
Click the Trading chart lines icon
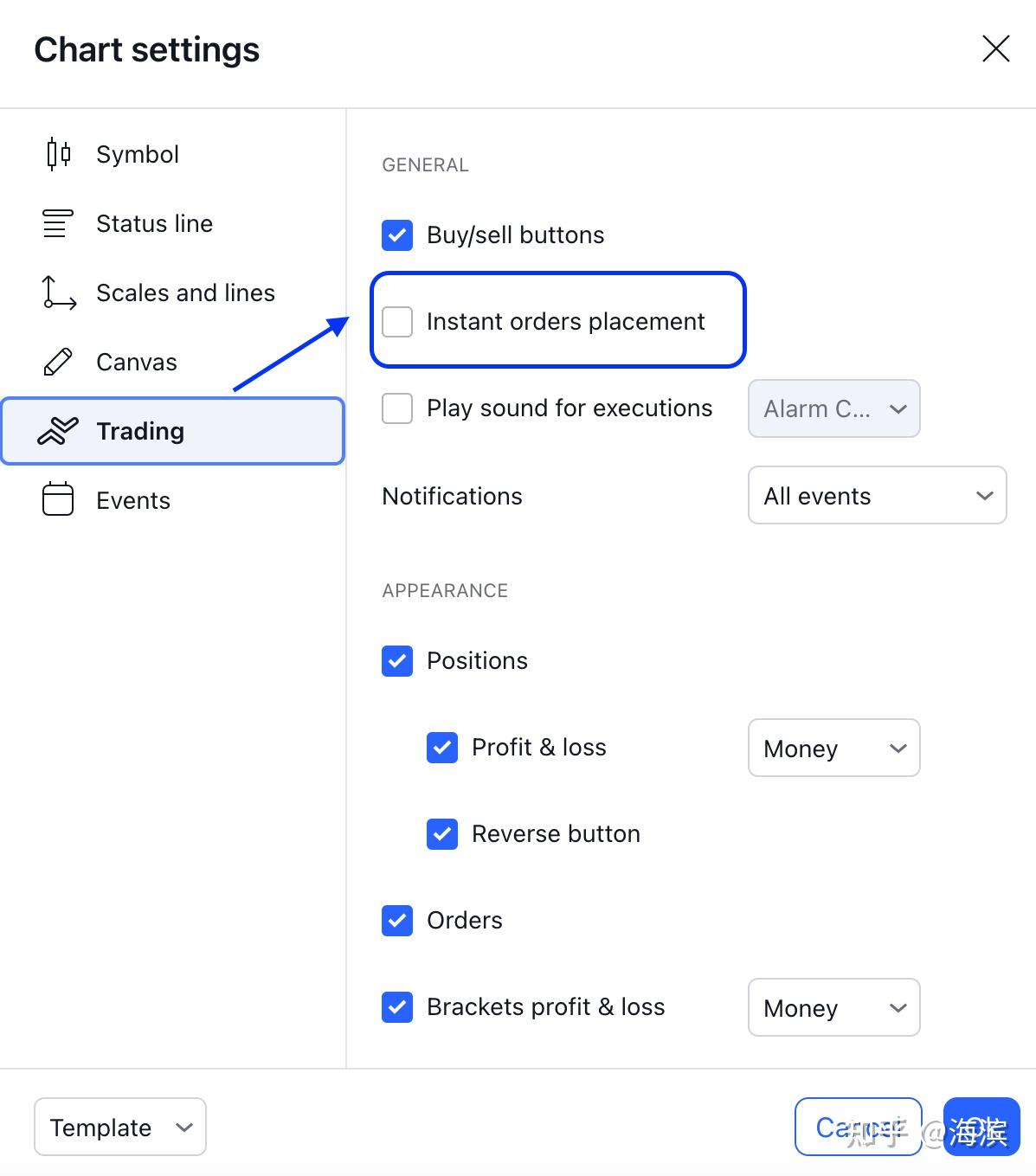tap(58, 431)
